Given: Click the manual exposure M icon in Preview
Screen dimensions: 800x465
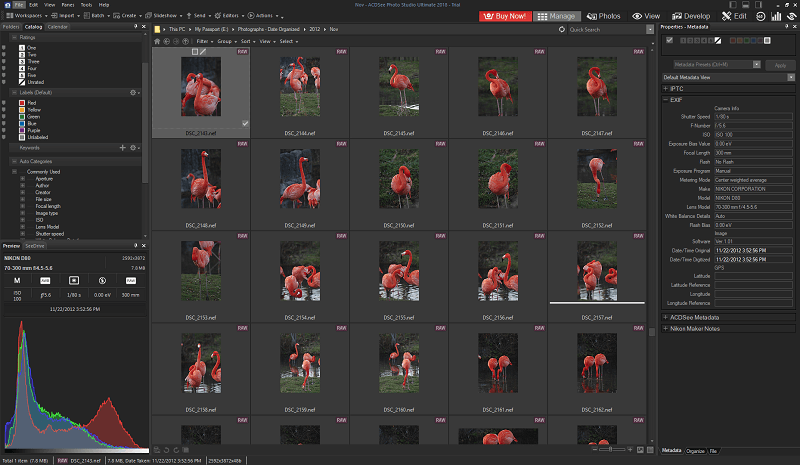Looking at the screenshot, I should click(x=17, y=280).
